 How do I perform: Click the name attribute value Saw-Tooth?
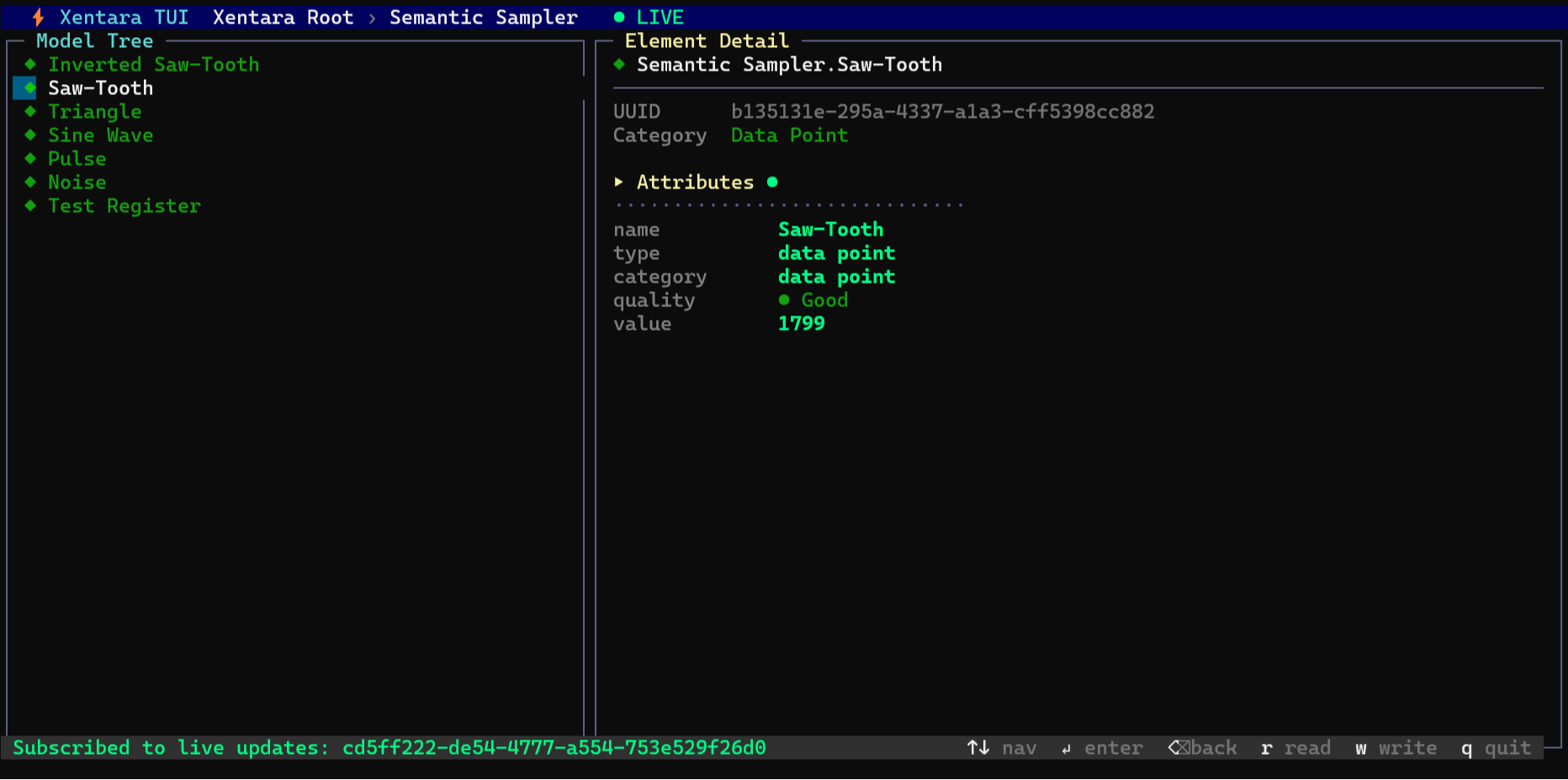[831, 229]
